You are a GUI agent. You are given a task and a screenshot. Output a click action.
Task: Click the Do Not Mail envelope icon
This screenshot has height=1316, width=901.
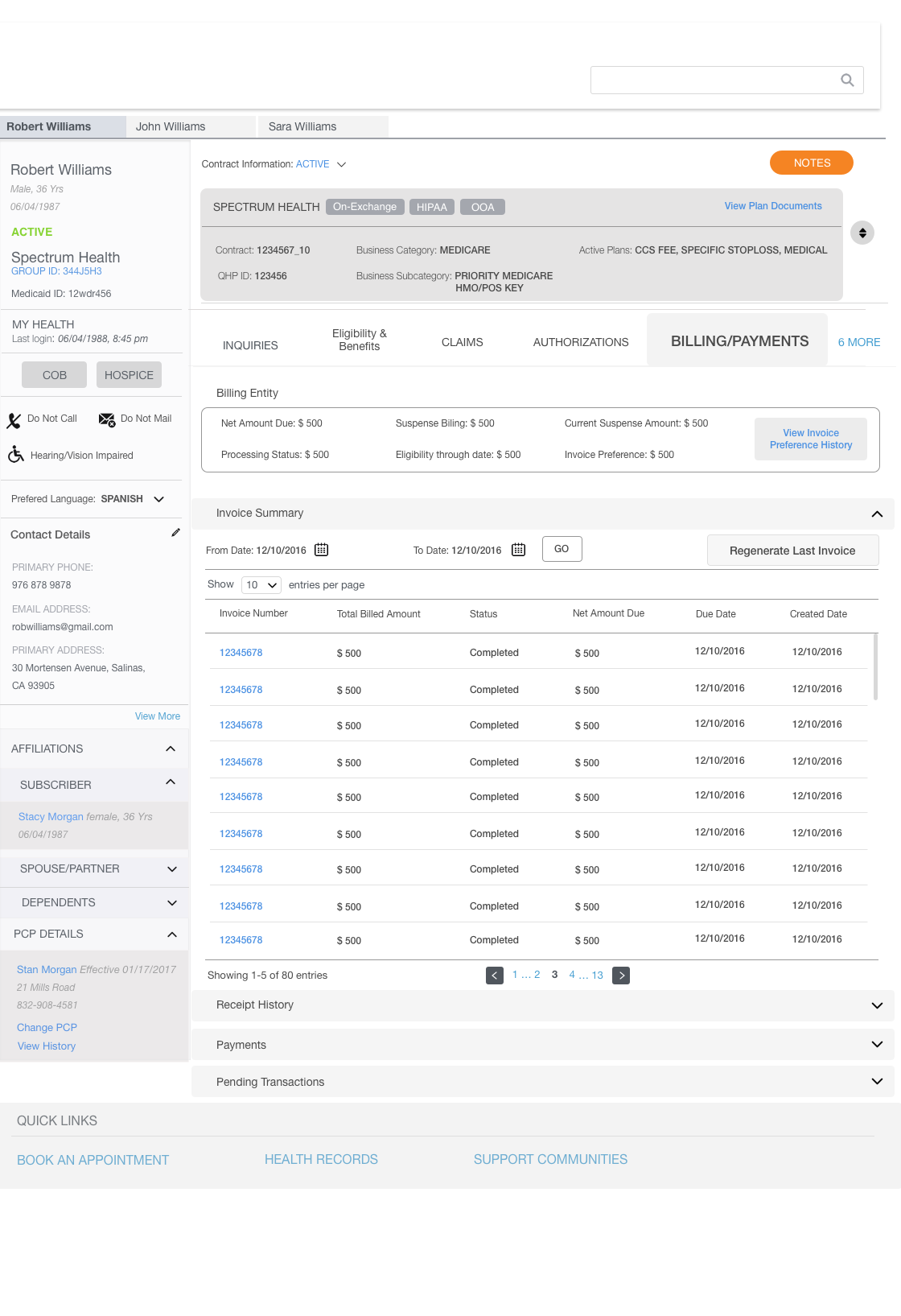click(x=106, y=419)
